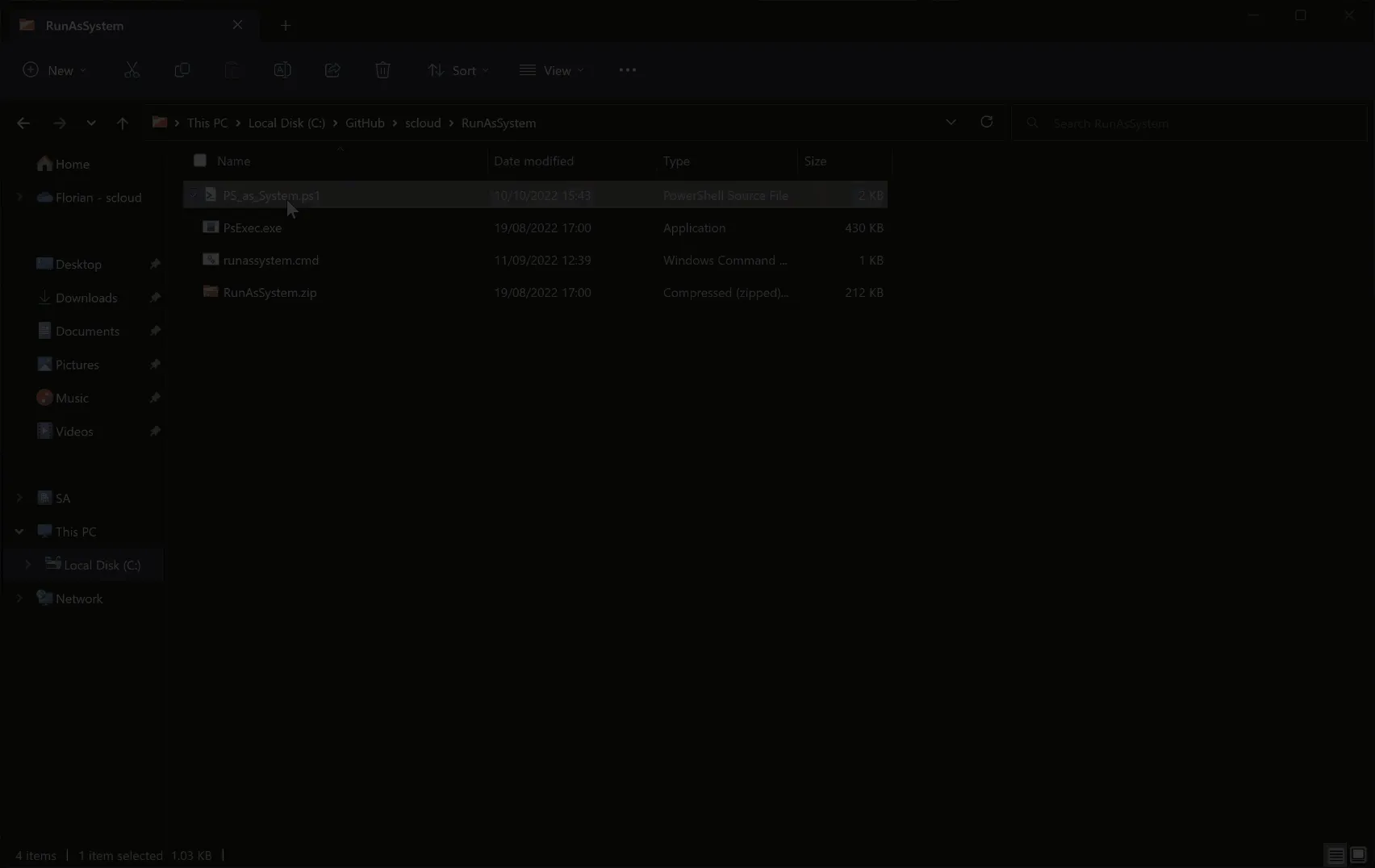Click the PS_as_System.ps1 file icon
The height and width of the screenshot is (868, 1375).
point(211,194)
